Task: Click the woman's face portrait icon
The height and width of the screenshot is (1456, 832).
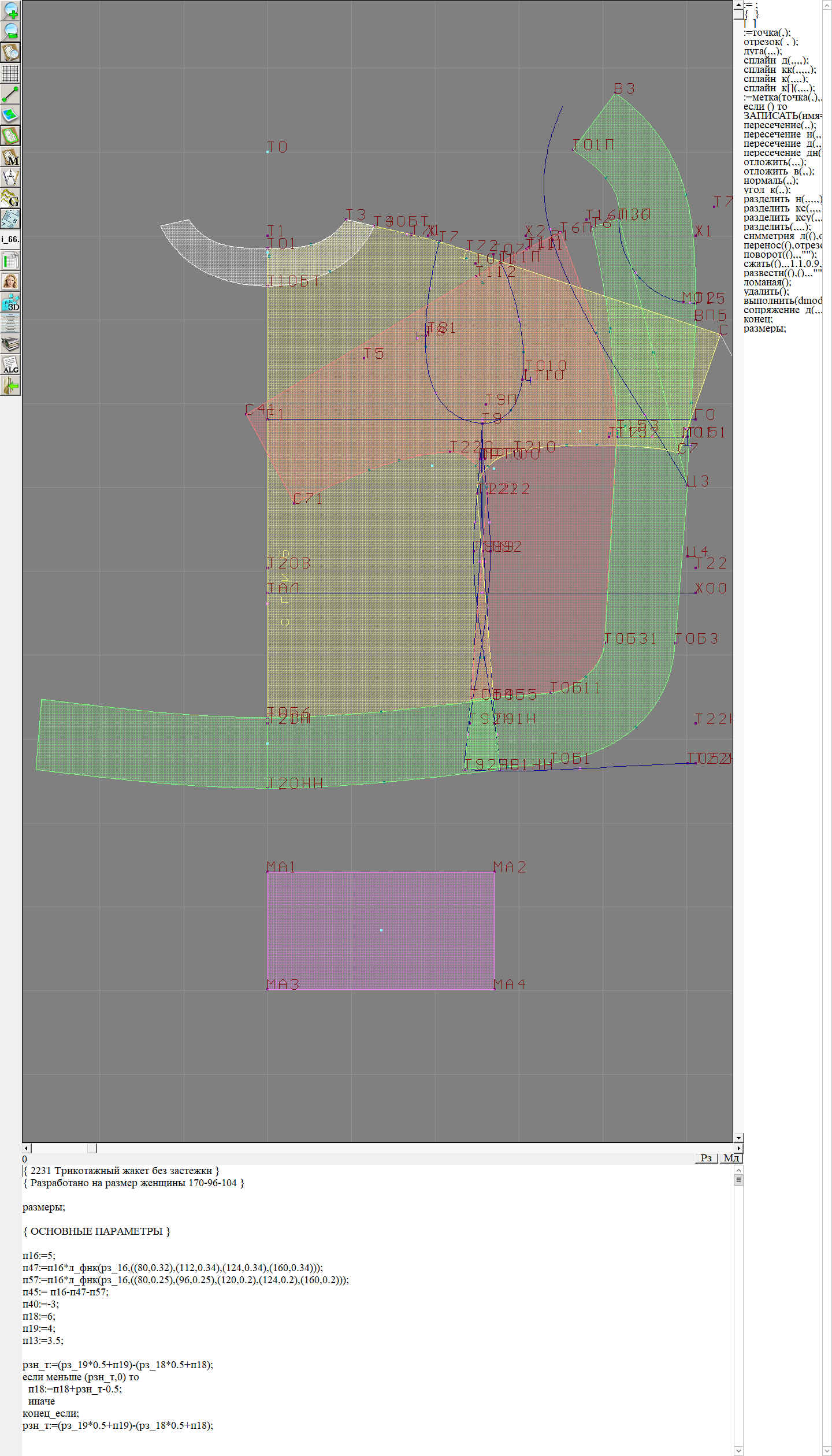Action: coord(10,281)
